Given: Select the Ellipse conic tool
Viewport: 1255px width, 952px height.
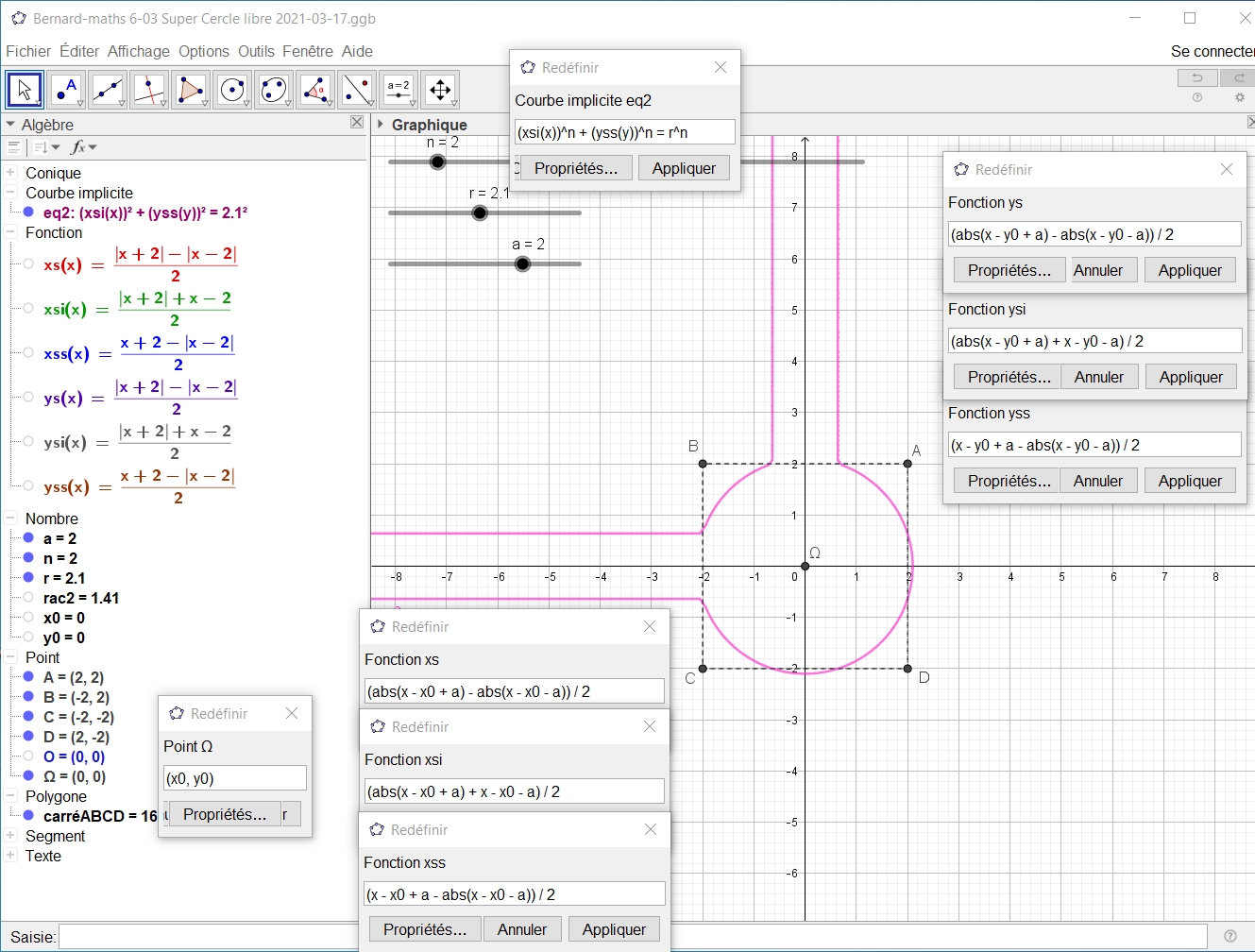Looking at the screenshot, I should coord(274,90).
